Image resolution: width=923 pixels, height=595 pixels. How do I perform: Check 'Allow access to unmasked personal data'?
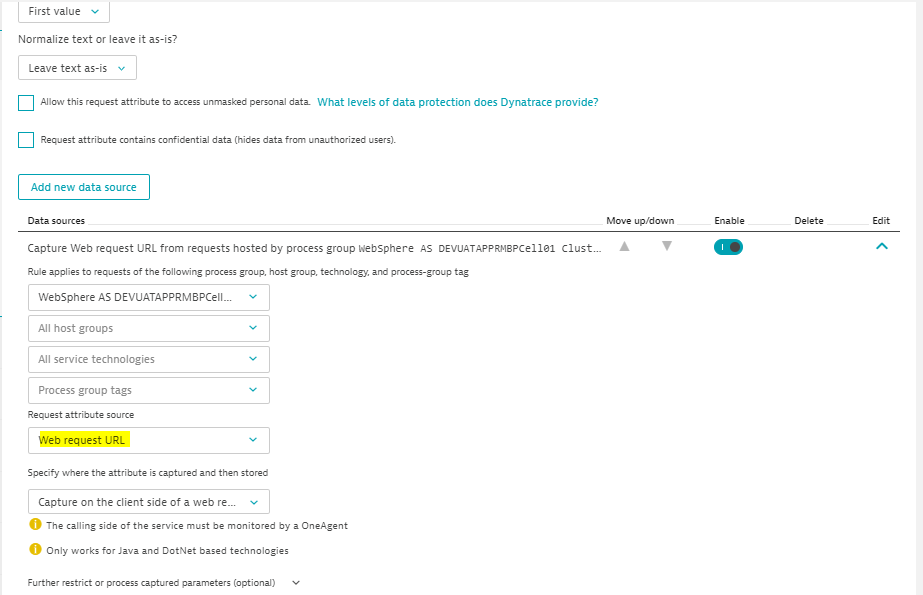click(x=26, y=103)
